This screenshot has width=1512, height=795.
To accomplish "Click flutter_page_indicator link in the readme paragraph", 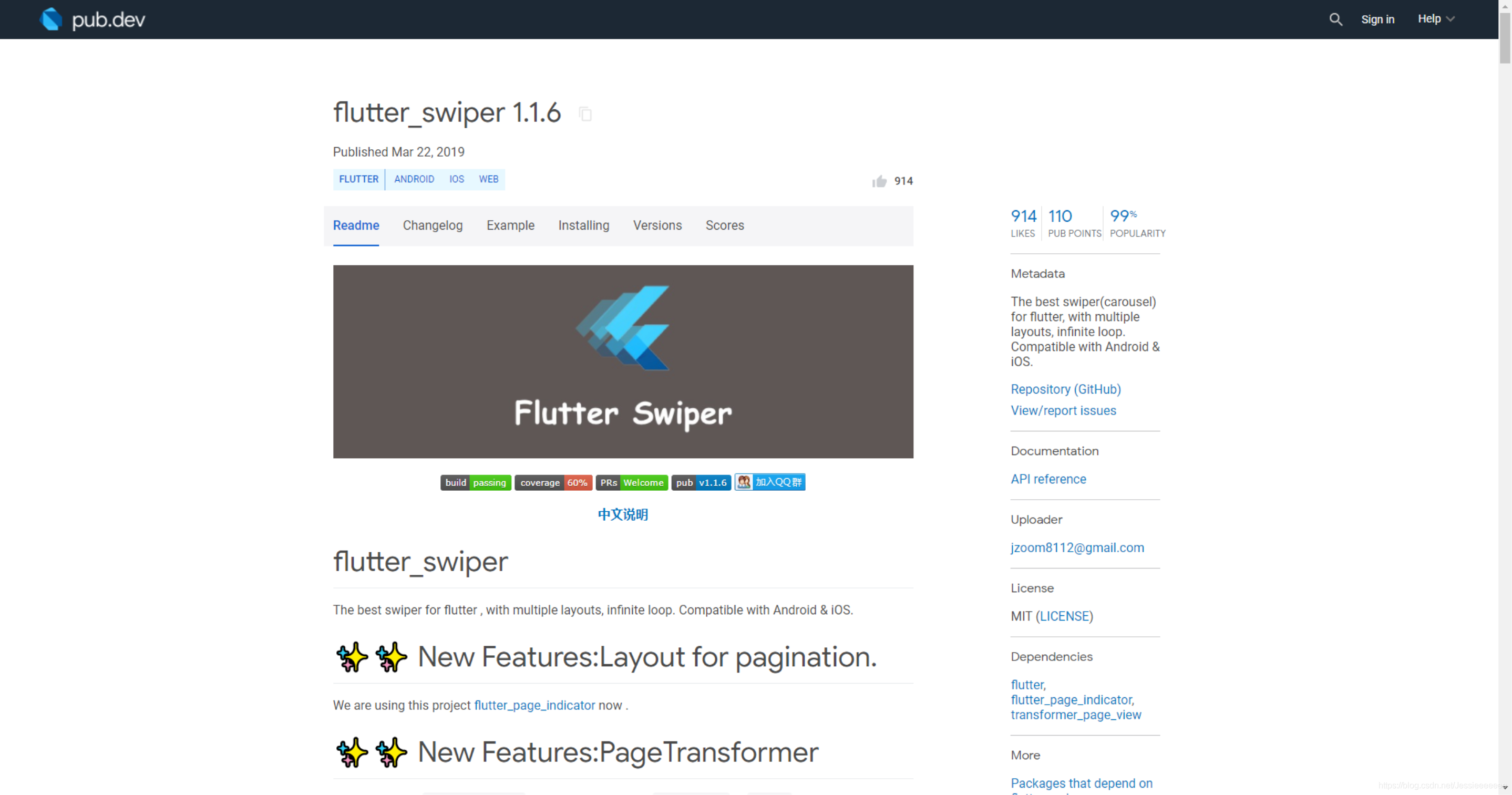I will (x=534, y=705).
